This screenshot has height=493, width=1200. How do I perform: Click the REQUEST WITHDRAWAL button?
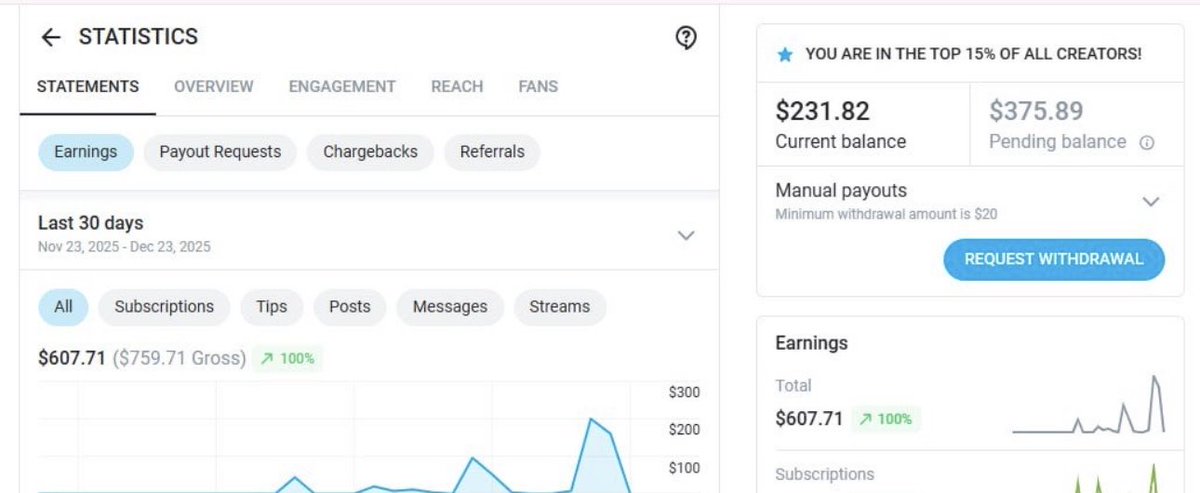[1054, 260]
